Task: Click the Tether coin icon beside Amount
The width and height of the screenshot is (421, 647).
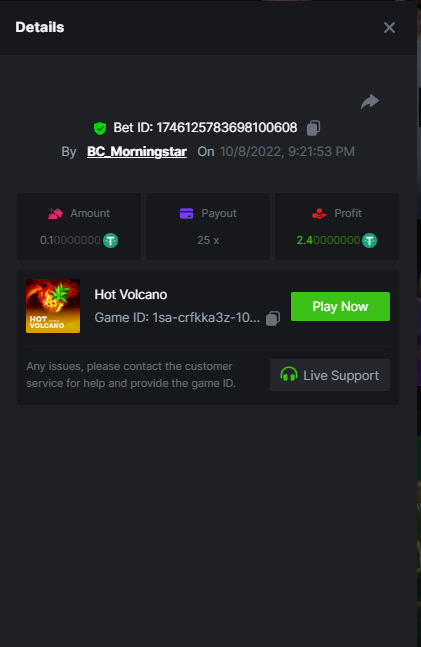Action: tap(111, 240)
